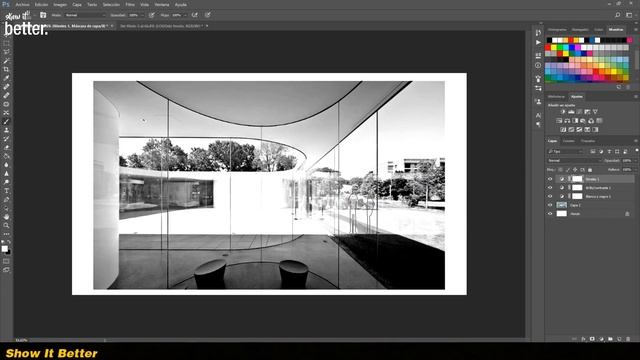Select the Capa 1 layer thumbnail
Screen dimensions: 640x360
click(x=562, y=205)
